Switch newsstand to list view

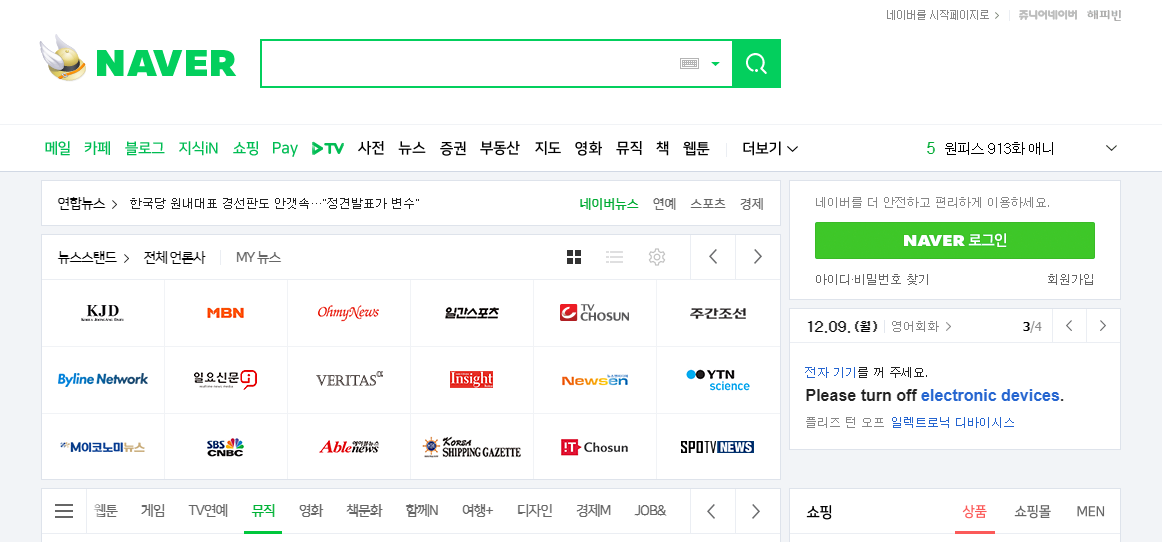click(x=614, y=257)
